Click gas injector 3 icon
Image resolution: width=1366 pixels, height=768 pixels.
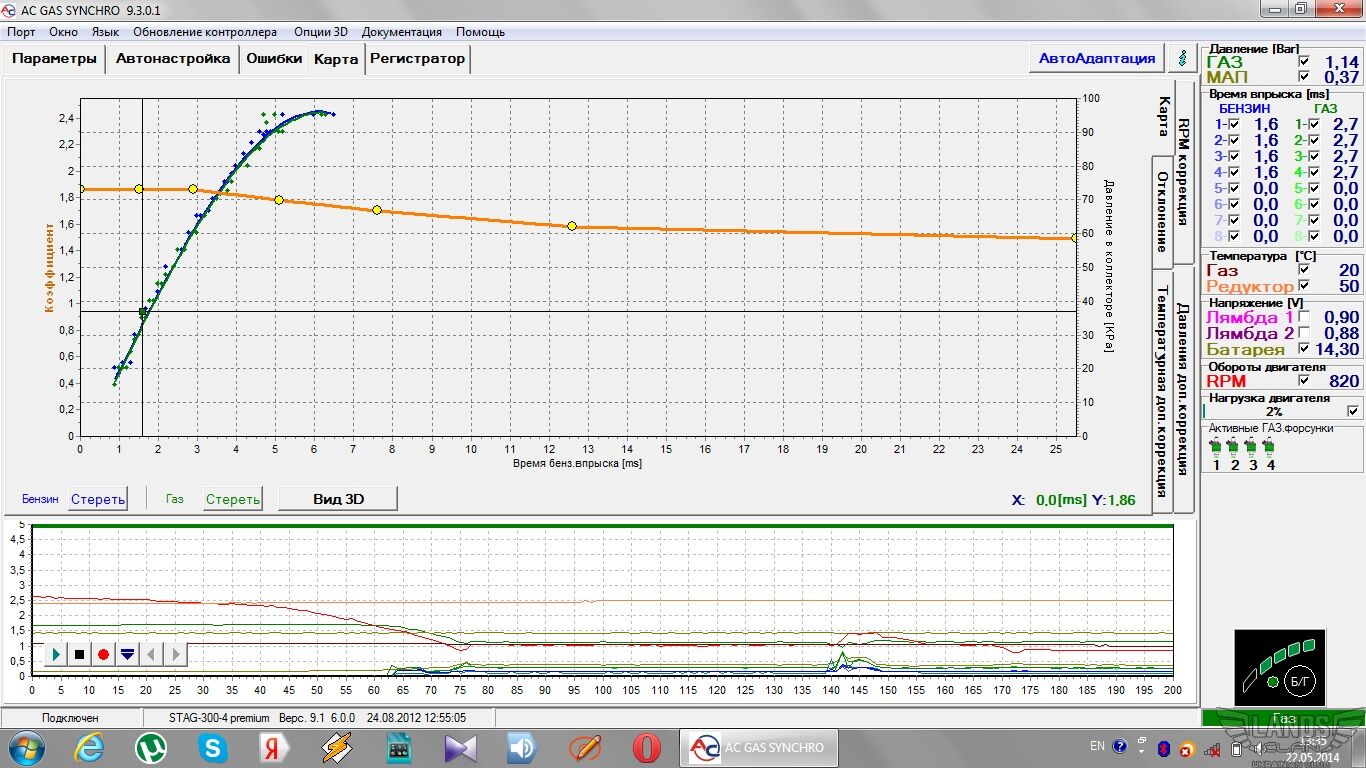[1252, 446]
